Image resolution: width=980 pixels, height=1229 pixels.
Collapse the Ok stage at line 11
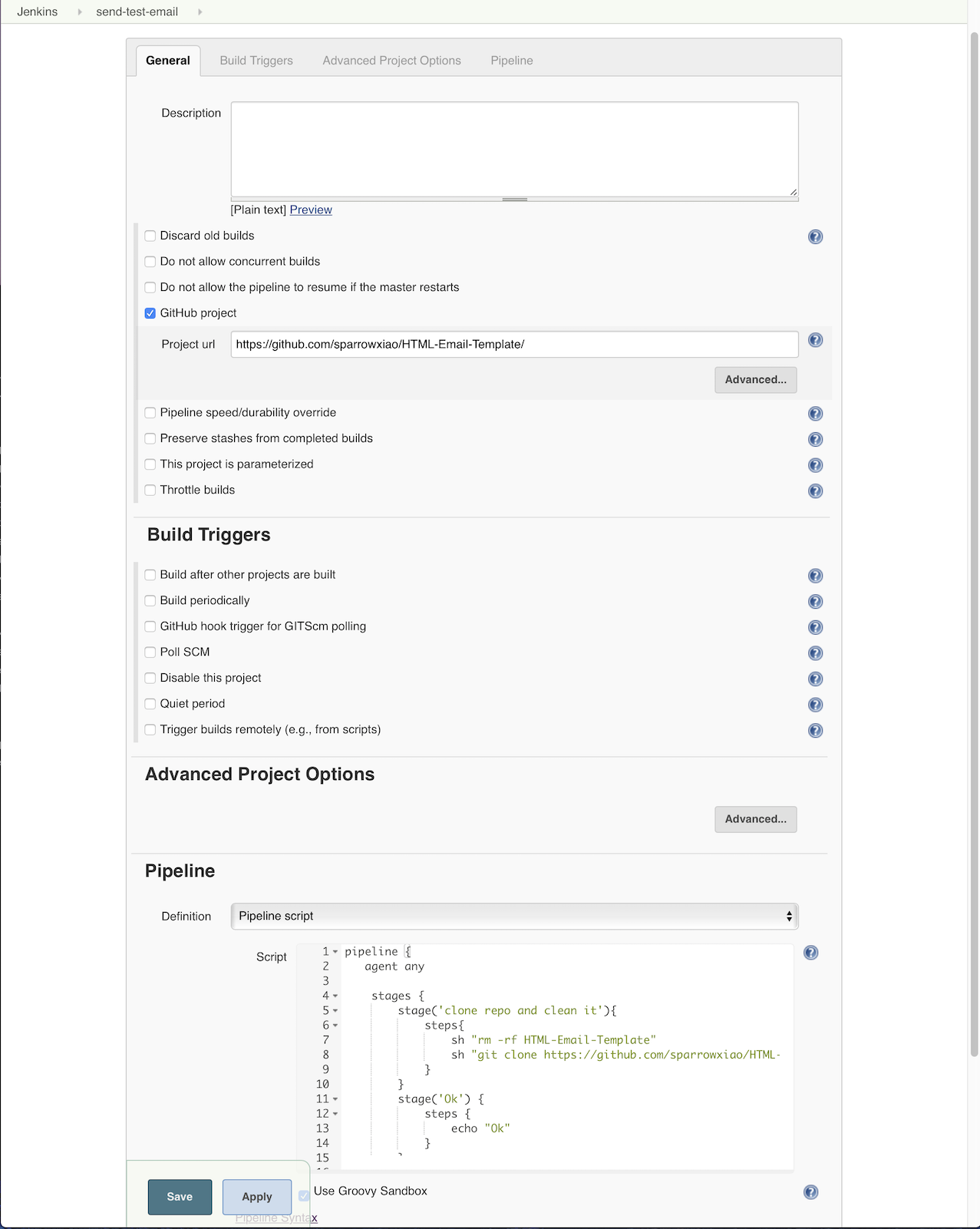[335, 1099]
